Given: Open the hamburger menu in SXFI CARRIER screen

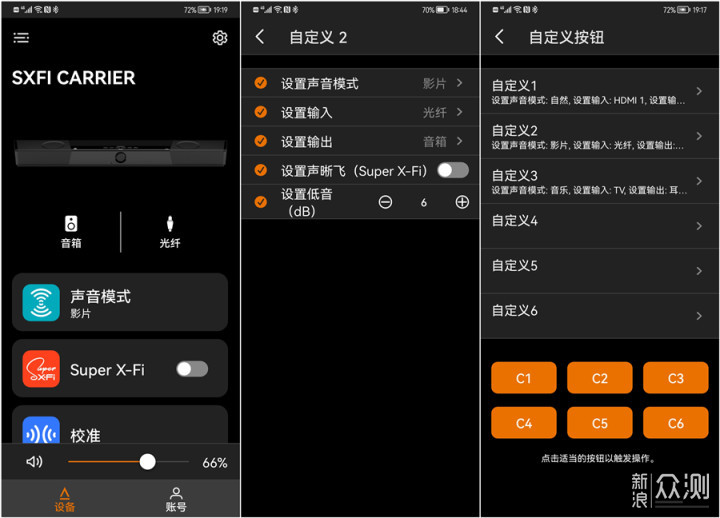Looking at the screenshot, I should coord(21,38).
